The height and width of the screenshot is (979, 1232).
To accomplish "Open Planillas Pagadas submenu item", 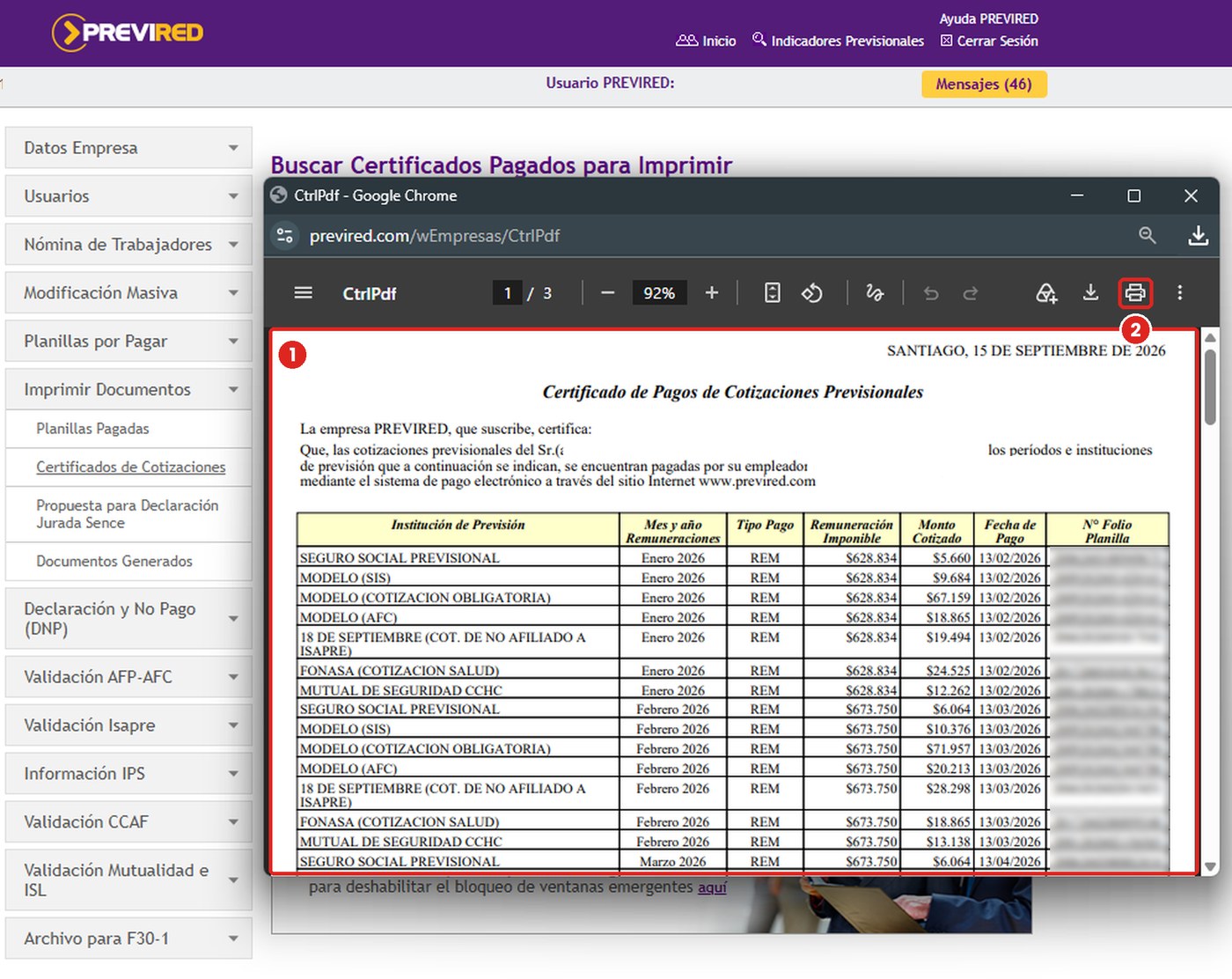I will [x=92, y=429].
